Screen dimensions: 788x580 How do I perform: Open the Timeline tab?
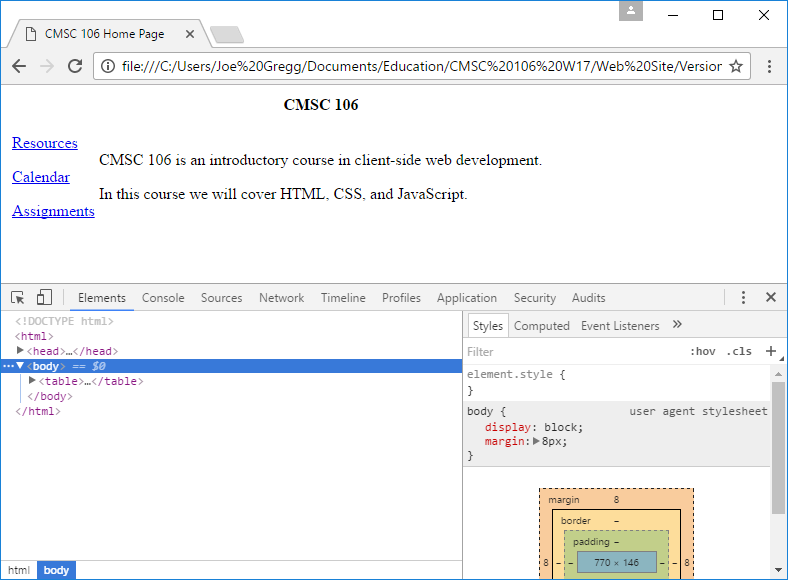pos(343,298)
